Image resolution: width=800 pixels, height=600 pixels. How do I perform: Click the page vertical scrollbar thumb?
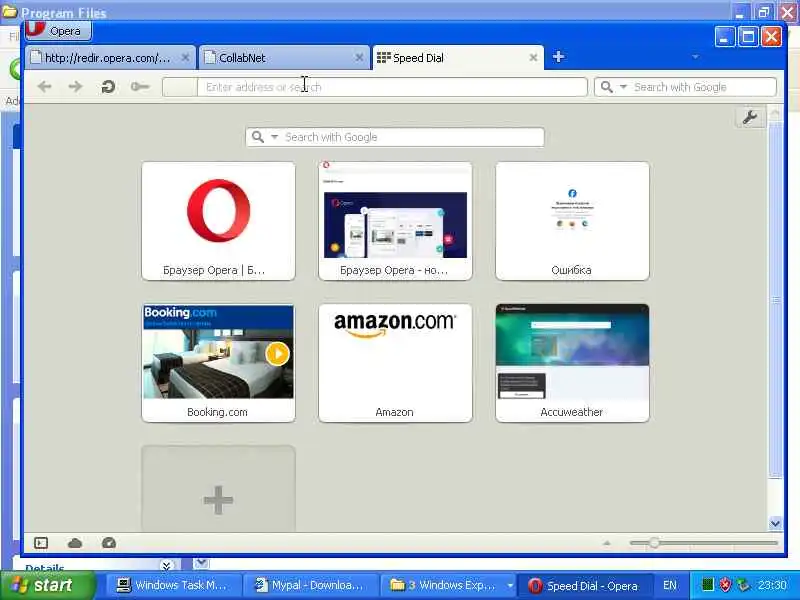coord(775,300)
